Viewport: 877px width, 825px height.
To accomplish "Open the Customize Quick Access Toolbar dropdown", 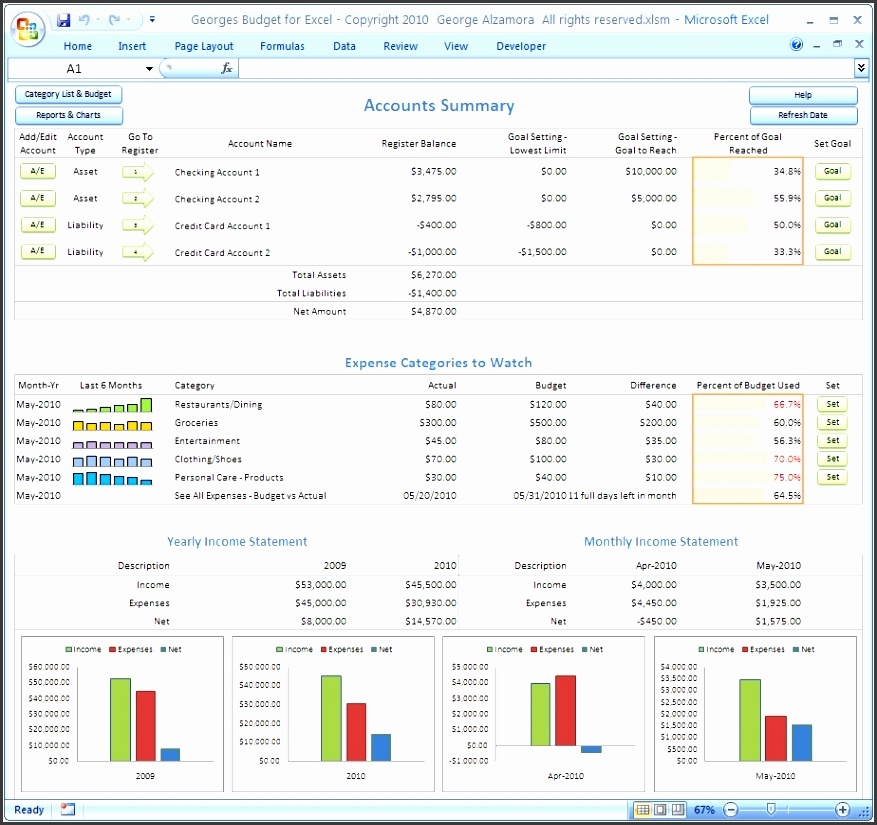I will coord(152,20).
